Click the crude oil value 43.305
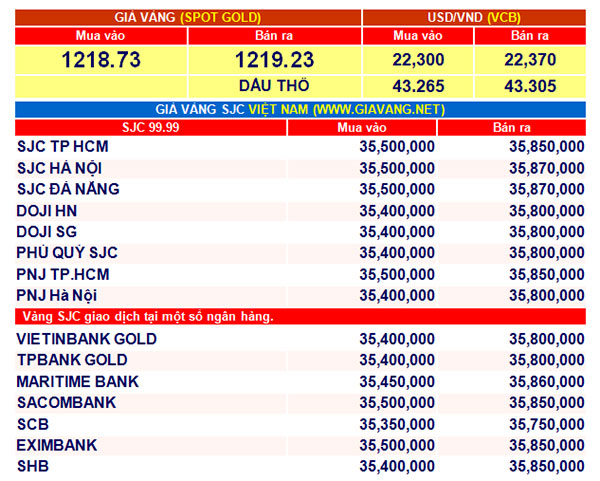This screenshot has width=600, height=481. tap(530, 86)
